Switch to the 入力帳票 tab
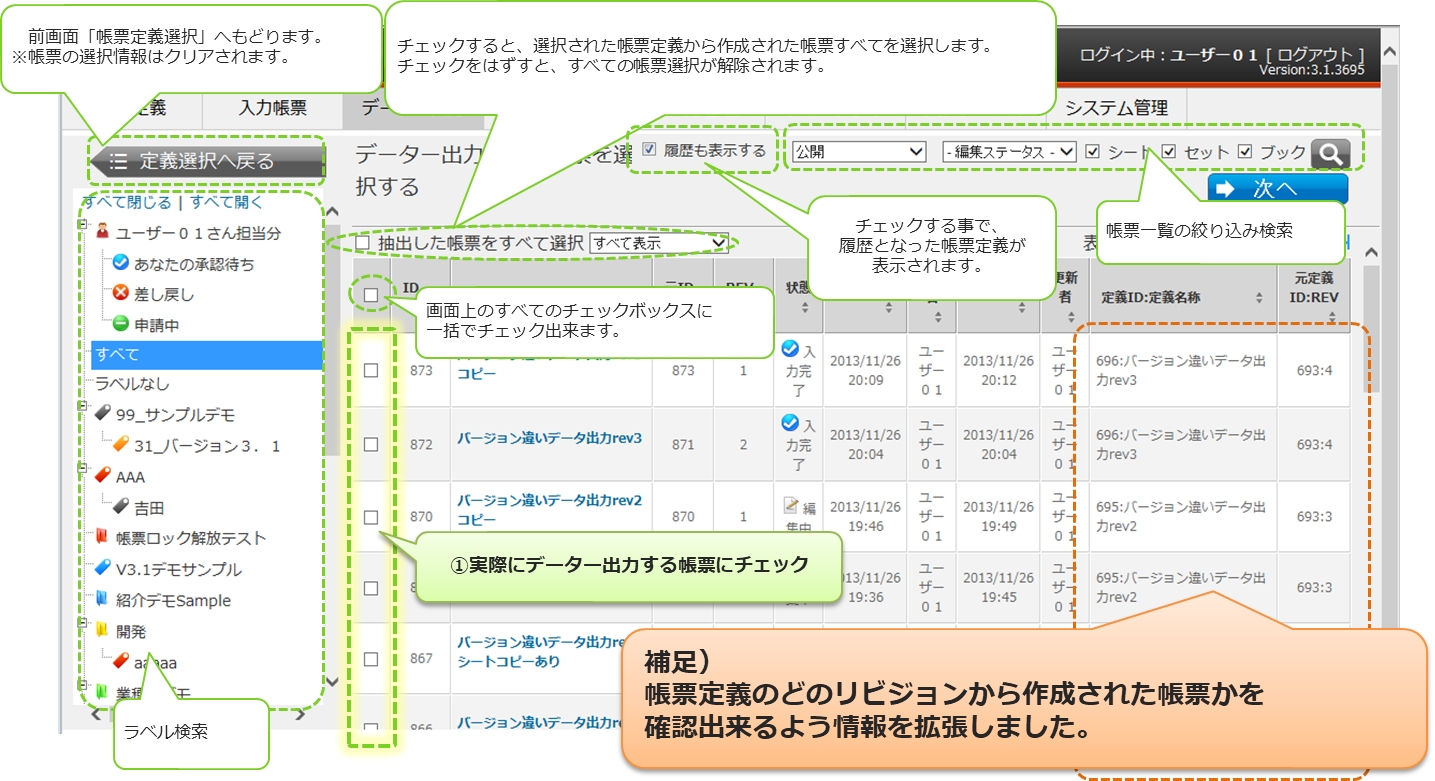 [272, 109]
